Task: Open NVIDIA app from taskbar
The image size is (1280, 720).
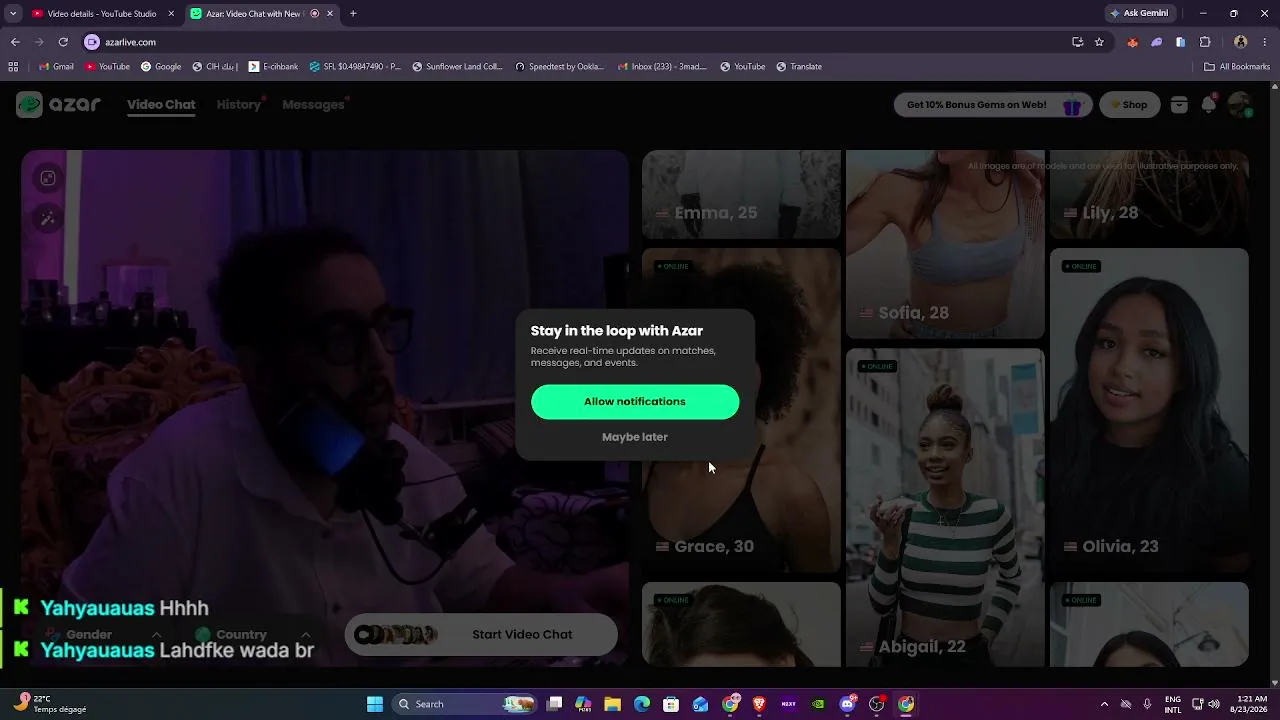Action: 818,704
